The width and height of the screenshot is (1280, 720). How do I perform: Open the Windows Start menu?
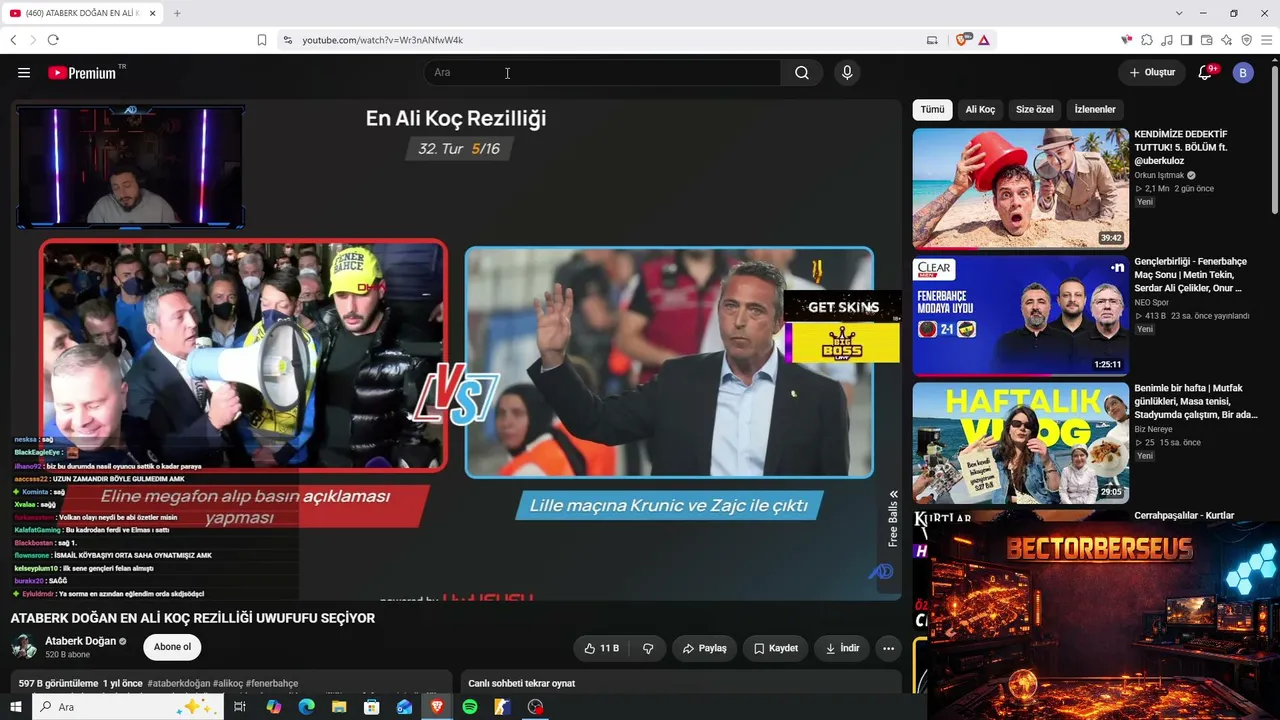[x=15, y=707]
